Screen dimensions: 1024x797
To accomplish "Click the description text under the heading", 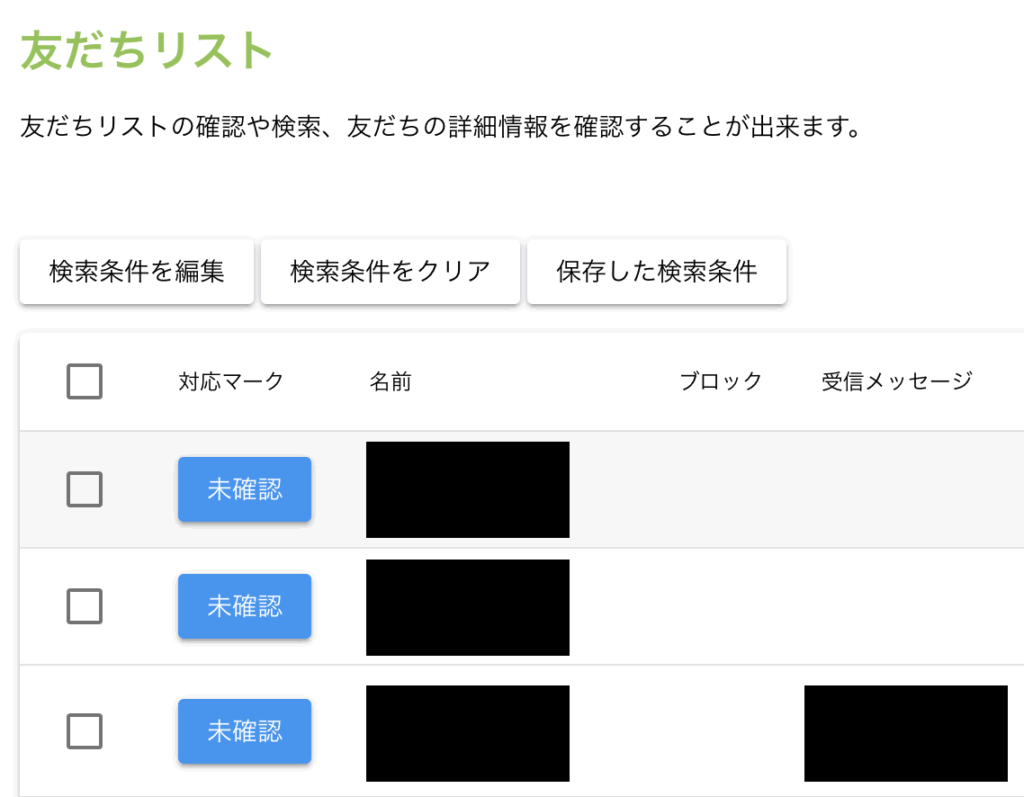I will point(440,128).
